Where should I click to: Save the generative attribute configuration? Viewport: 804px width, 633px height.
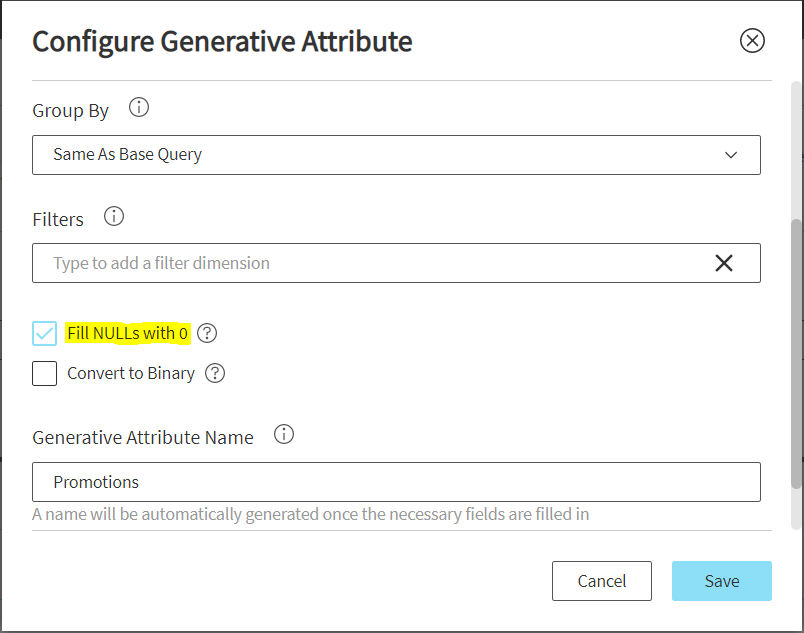click(721, 581)
